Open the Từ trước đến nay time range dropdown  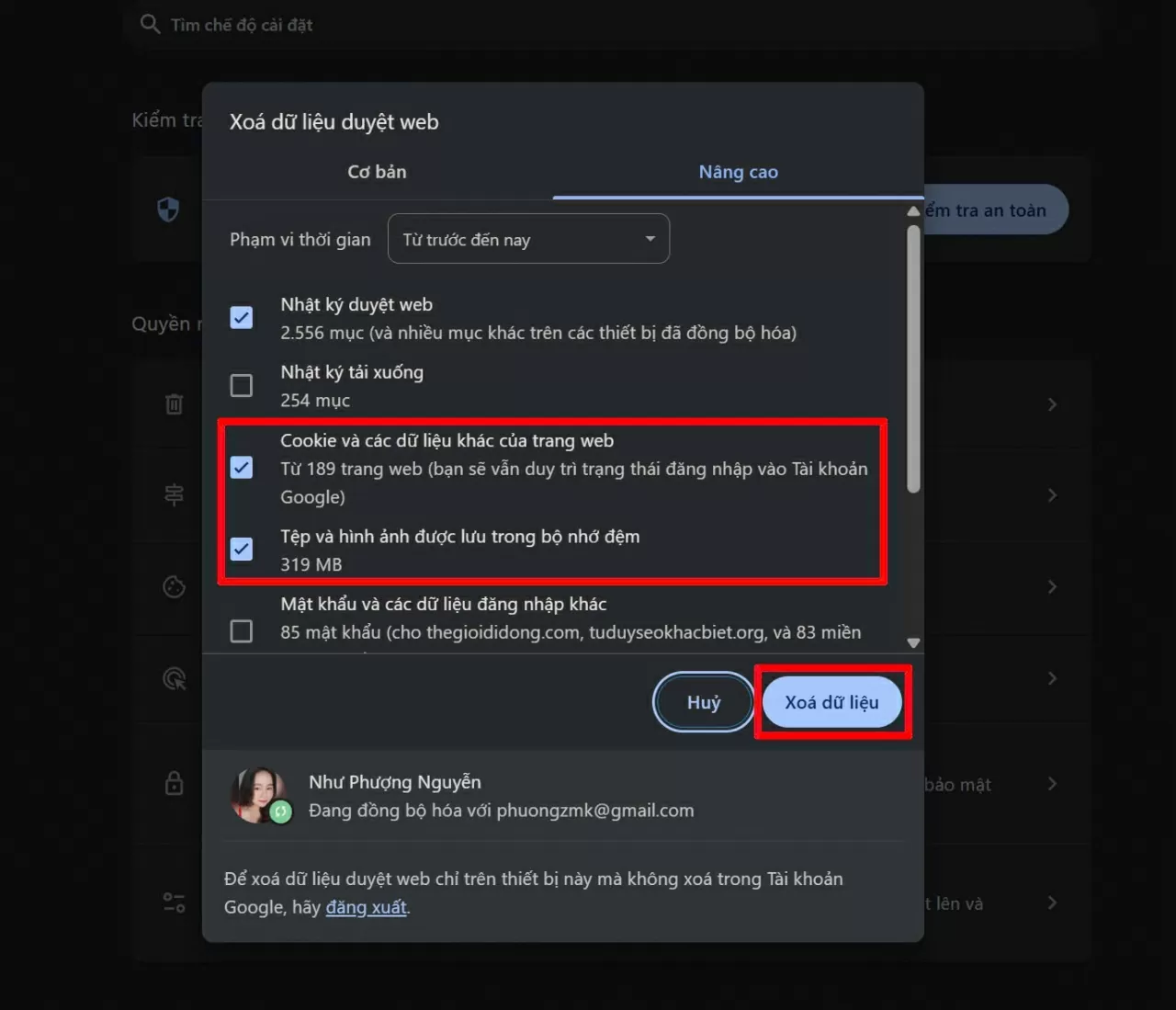click(528, 239)
